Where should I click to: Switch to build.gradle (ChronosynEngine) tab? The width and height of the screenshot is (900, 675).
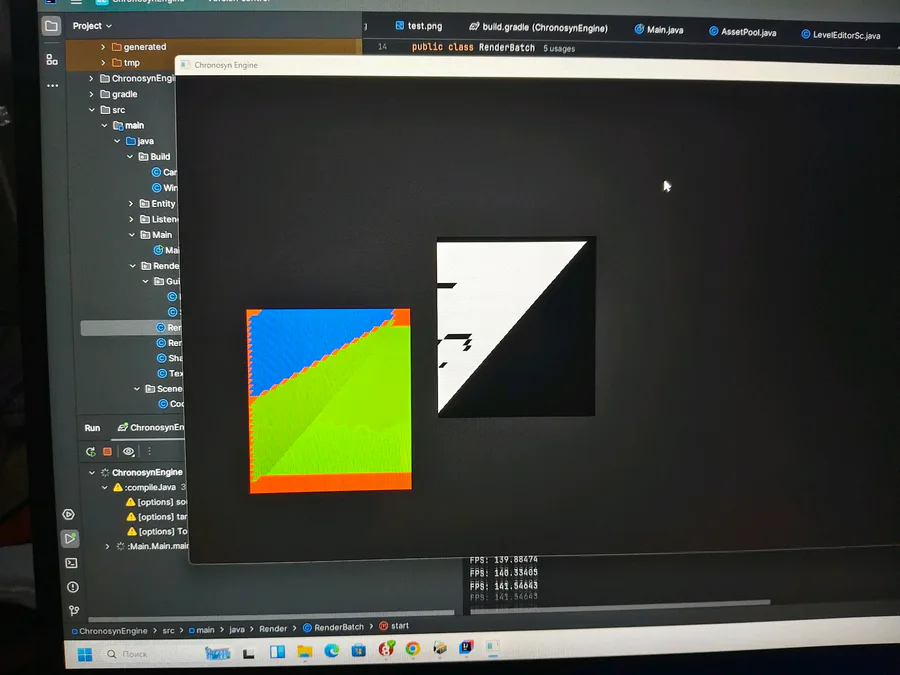pos(538,28)
